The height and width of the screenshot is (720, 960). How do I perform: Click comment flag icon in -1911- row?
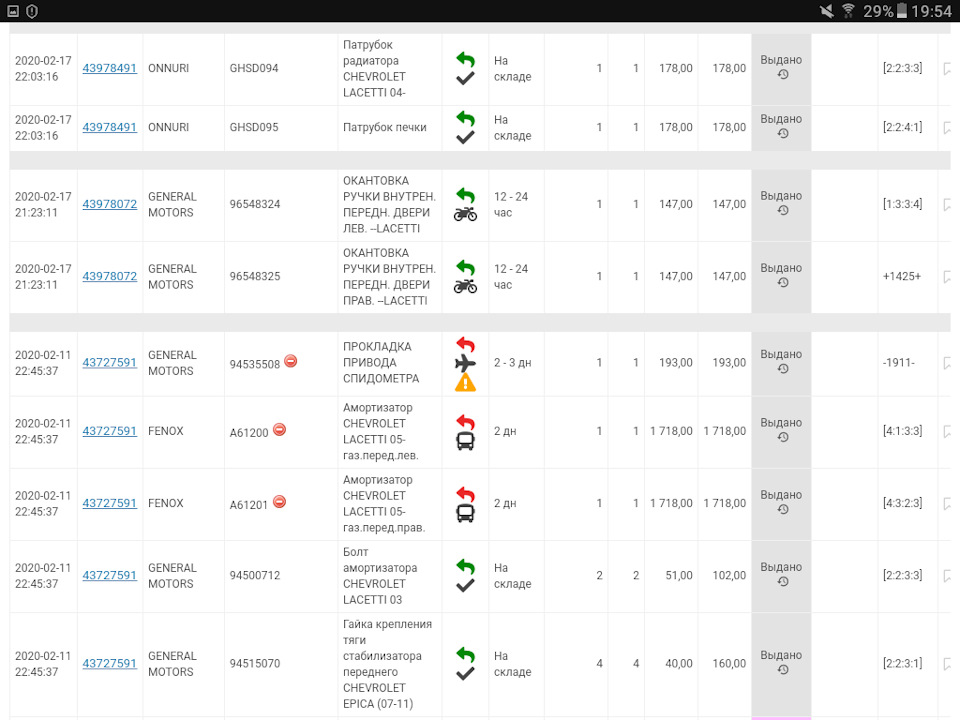947,363
